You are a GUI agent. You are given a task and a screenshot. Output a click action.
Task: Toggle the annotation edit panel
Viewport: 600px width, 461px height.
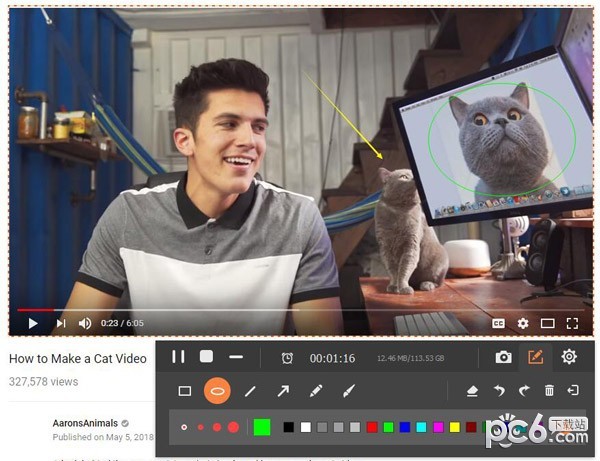pyautogui.click(x=535, y=357)
